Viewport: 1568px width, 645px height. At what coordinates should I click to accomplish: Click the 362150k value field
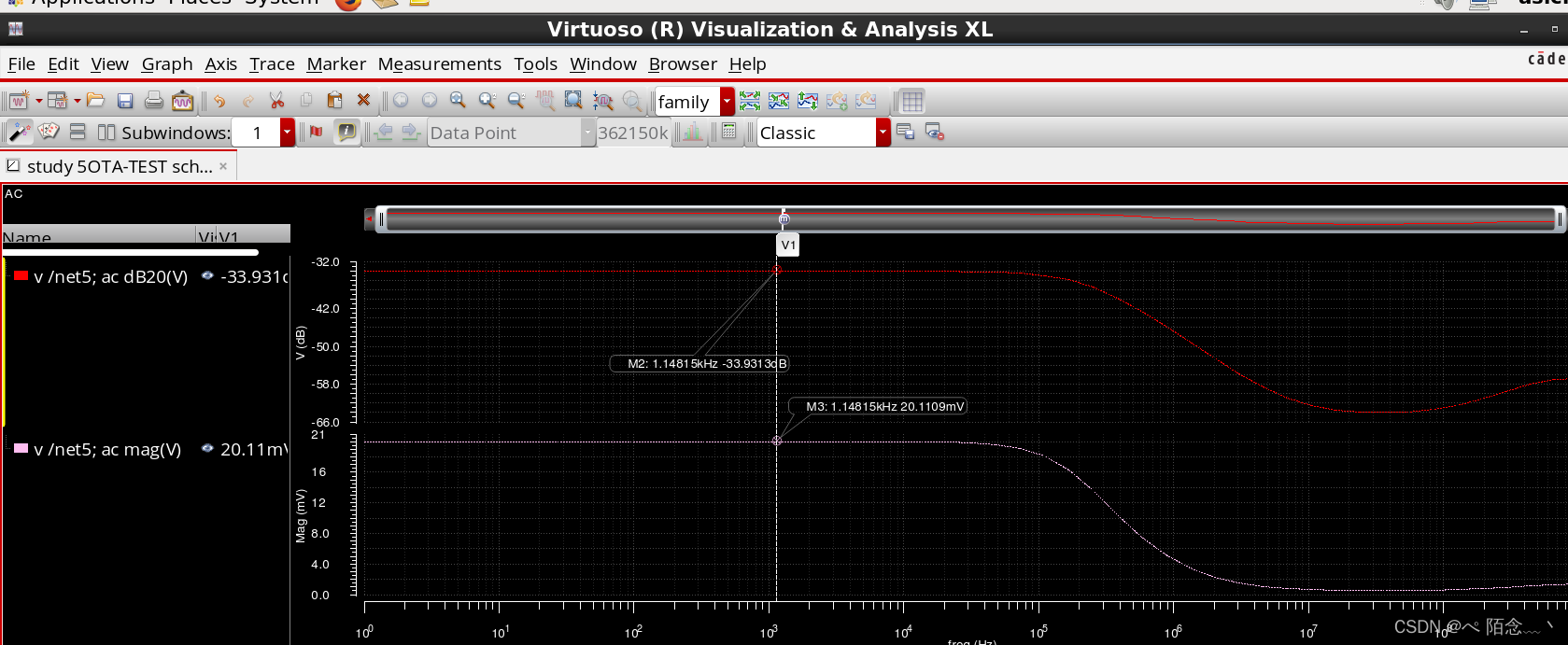[x=633, y=133]
